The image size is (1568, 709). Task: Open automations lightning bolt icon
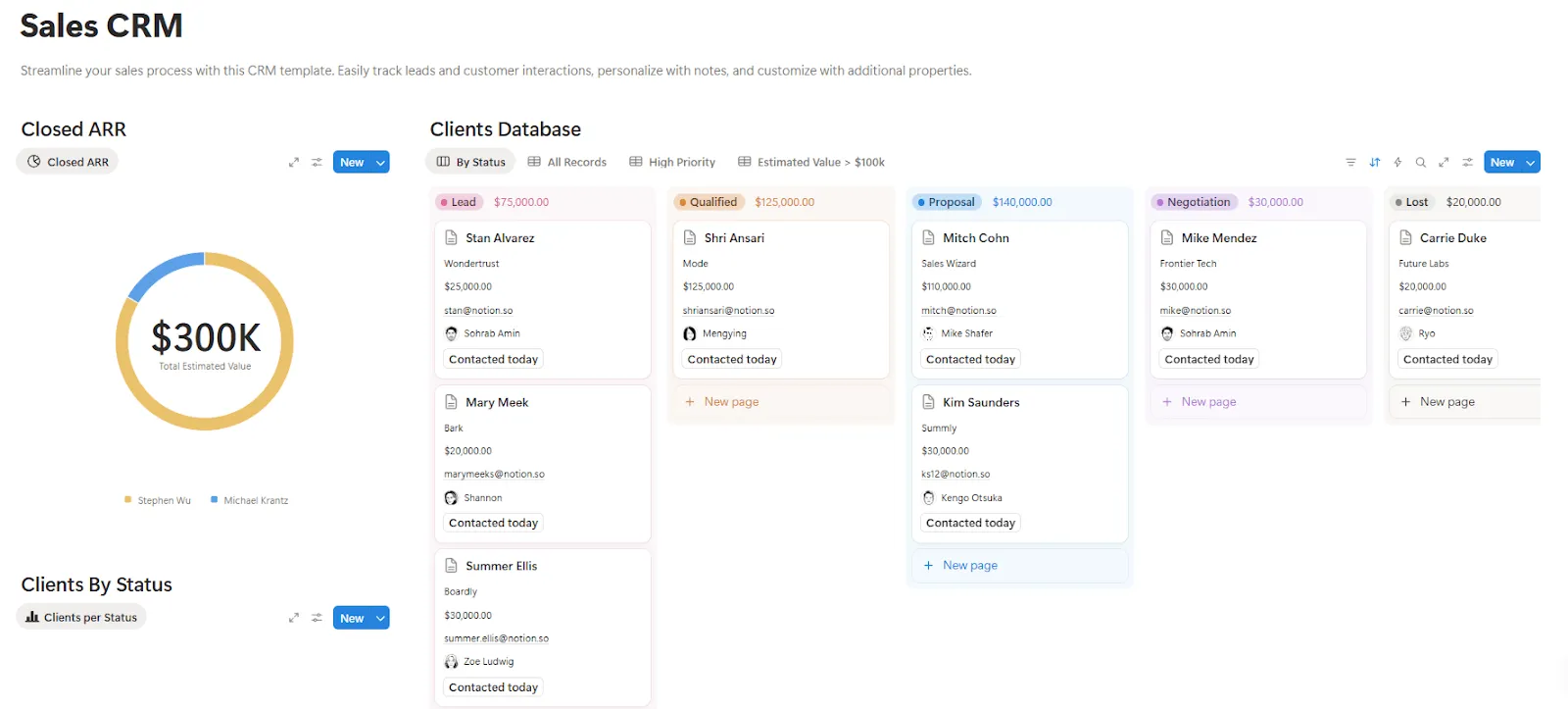[1397, 163]
